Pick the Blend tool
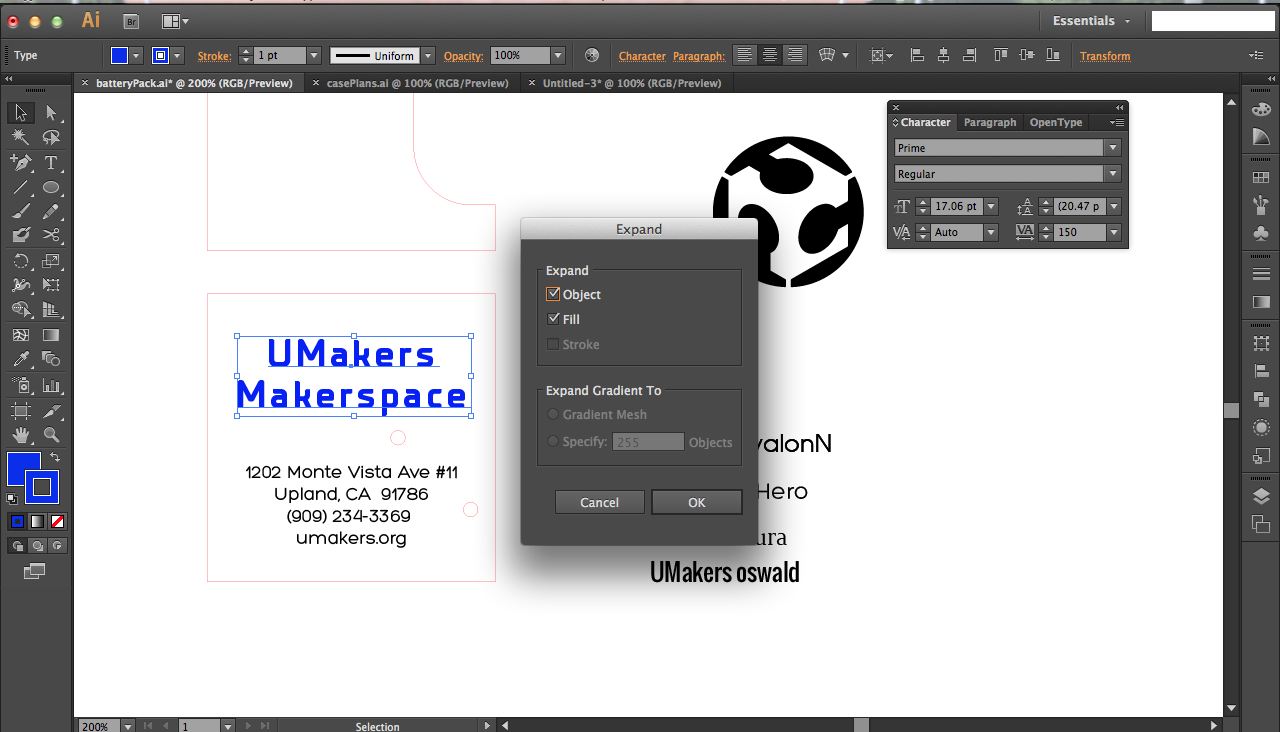Image resolution: width=1280 pixels, height=732 pixels. (51, 360)
